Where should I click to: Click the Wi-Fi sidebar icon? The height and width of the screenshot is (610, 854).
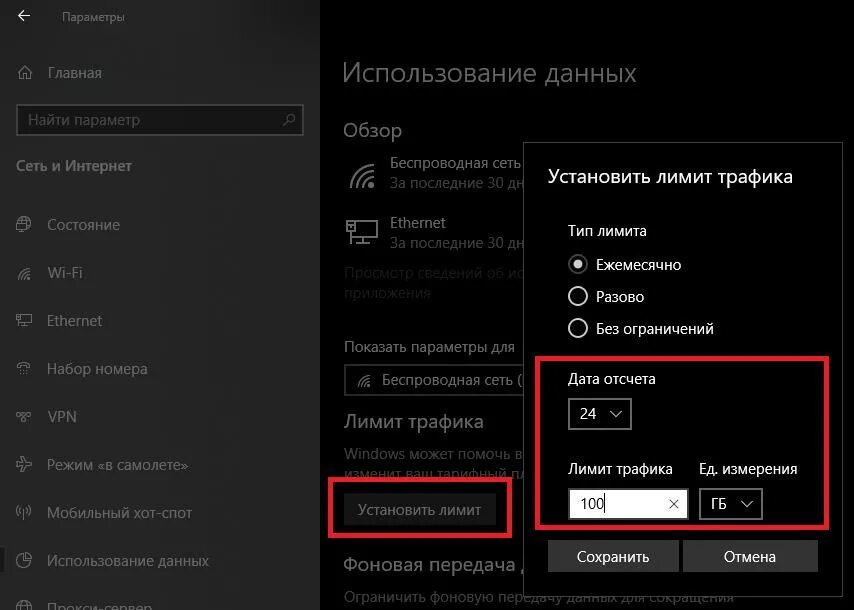(24, 272)
